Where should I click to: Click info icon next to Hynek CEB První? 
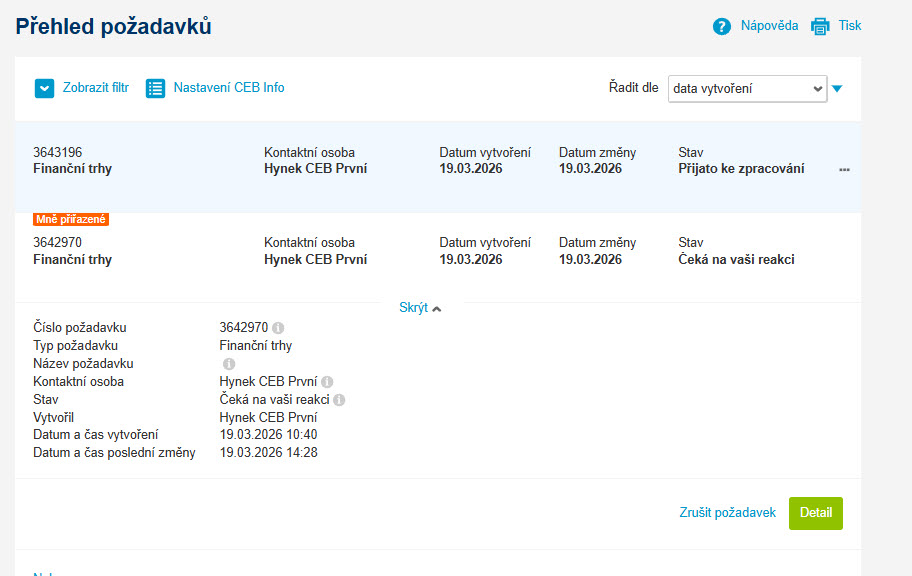tap(327, 382)
